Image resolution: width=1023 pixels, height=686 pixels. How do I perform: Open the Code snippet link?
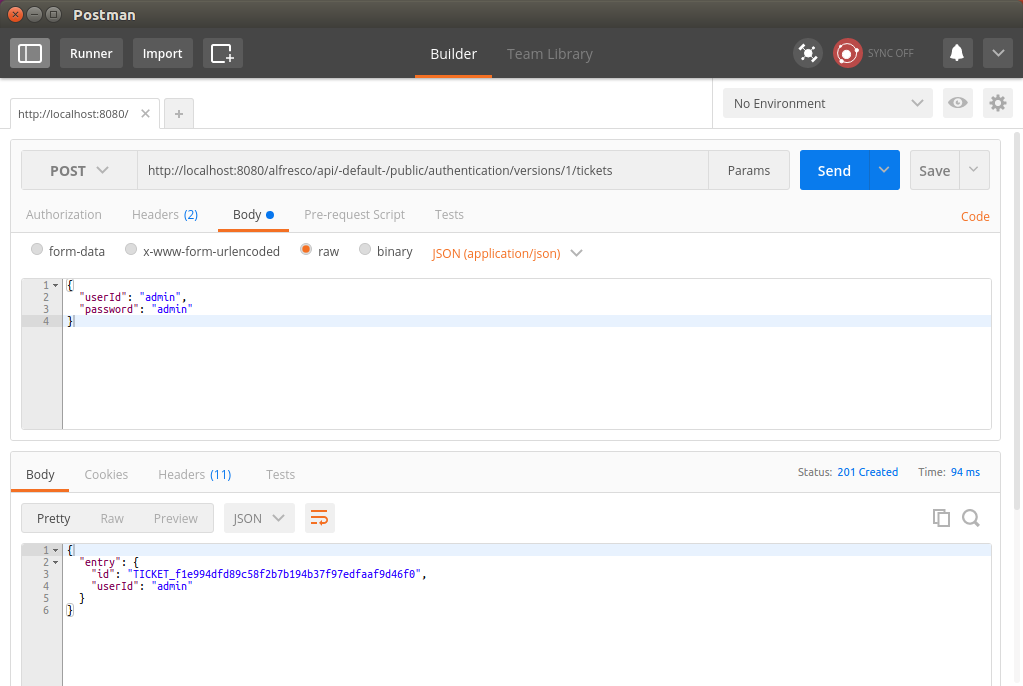(x=975, y=216)
